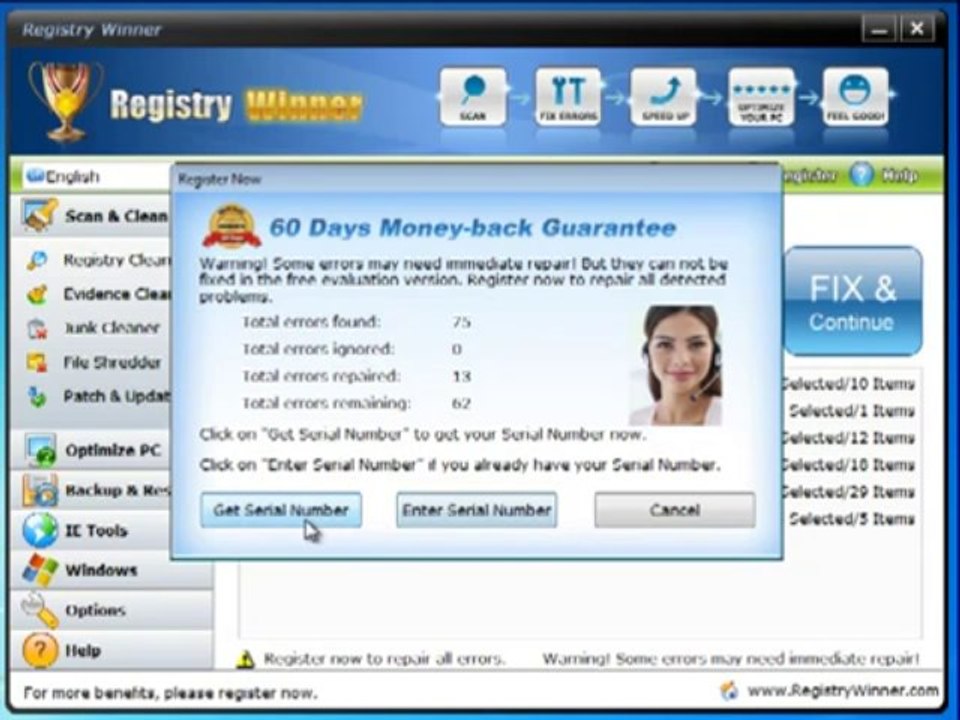Image resolution: width=960 pixels, height=720 pixels.
Task: Click the Optimize PC monitor icon
Action: pyautogui.click(x=40, y=451)
